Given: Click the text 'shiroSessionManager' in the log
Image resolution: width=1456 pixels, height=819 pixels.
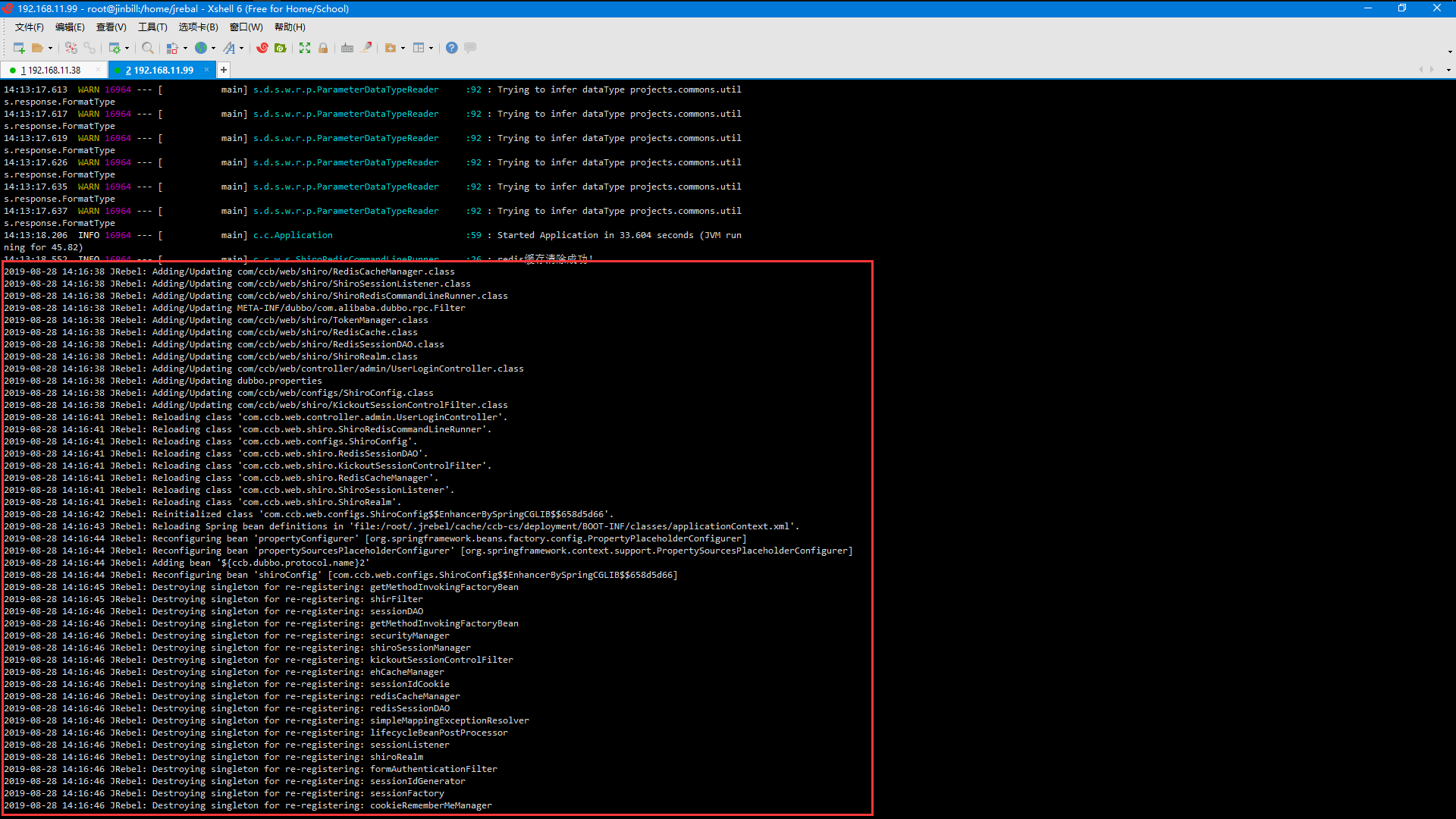Looking at the screenshot, I should click(420, 648).
